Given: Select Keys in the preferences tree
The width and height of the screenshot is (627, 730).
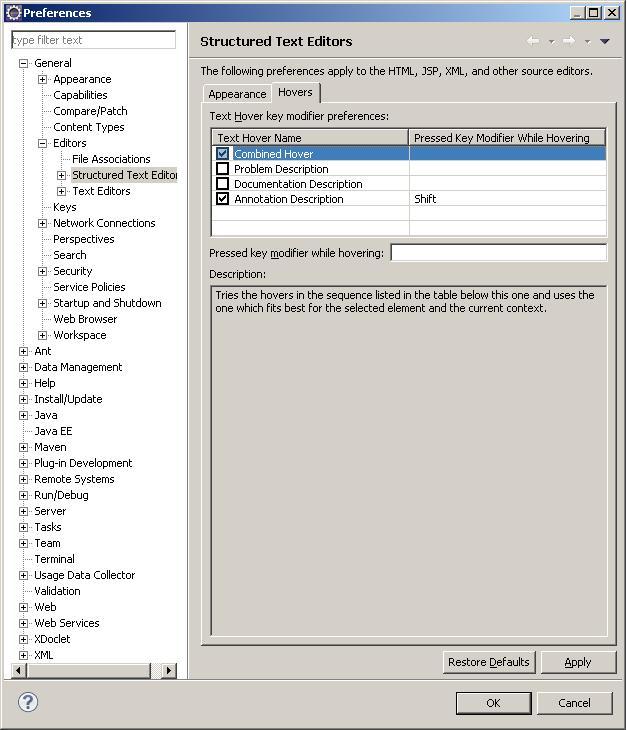Looking at the screenshot, I should pyautogui.click(x=64, y=207).
